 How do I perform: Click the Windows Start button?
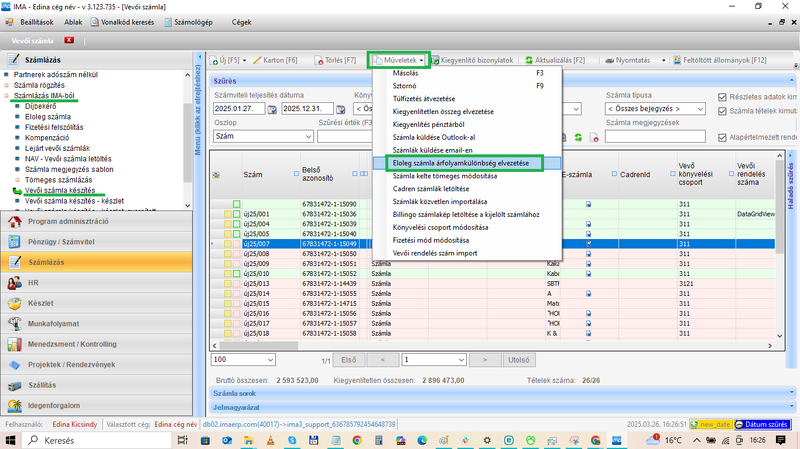click(x=10, y=440)
